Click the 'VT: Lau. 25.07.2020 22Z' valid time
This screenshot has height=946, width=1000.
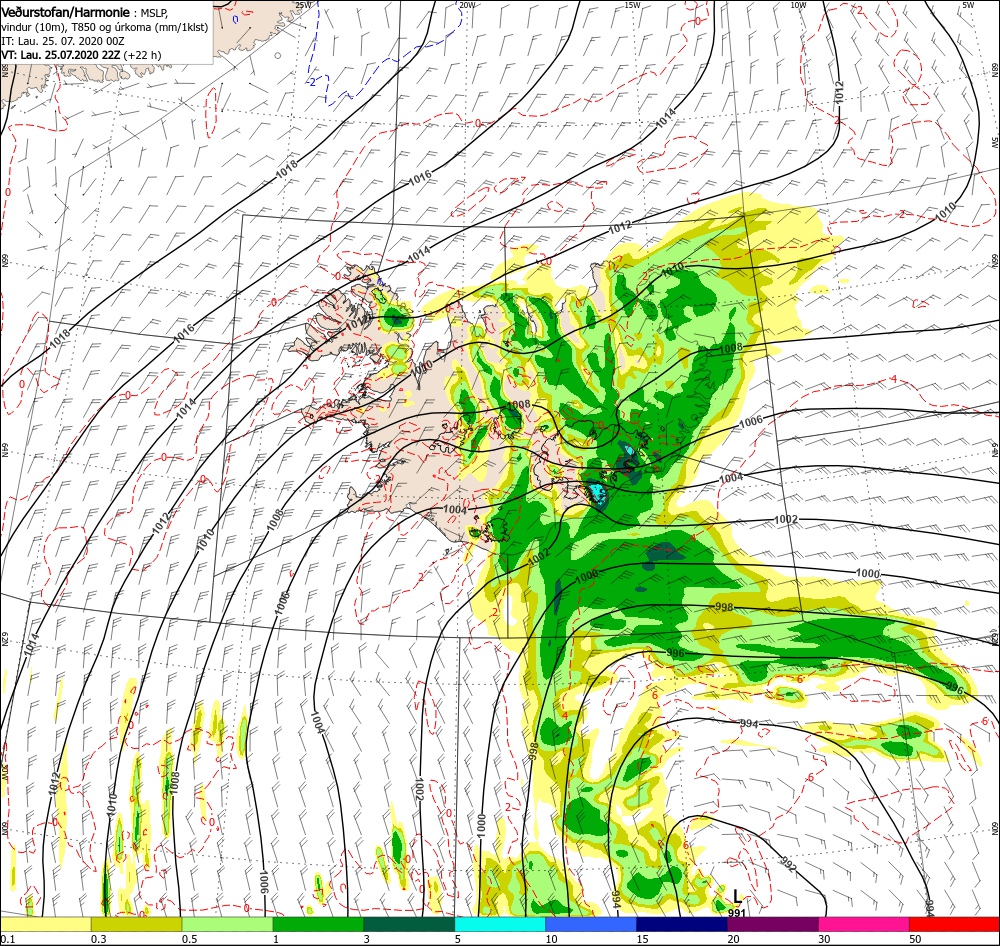pyautogui.click(x=61, y=55)
